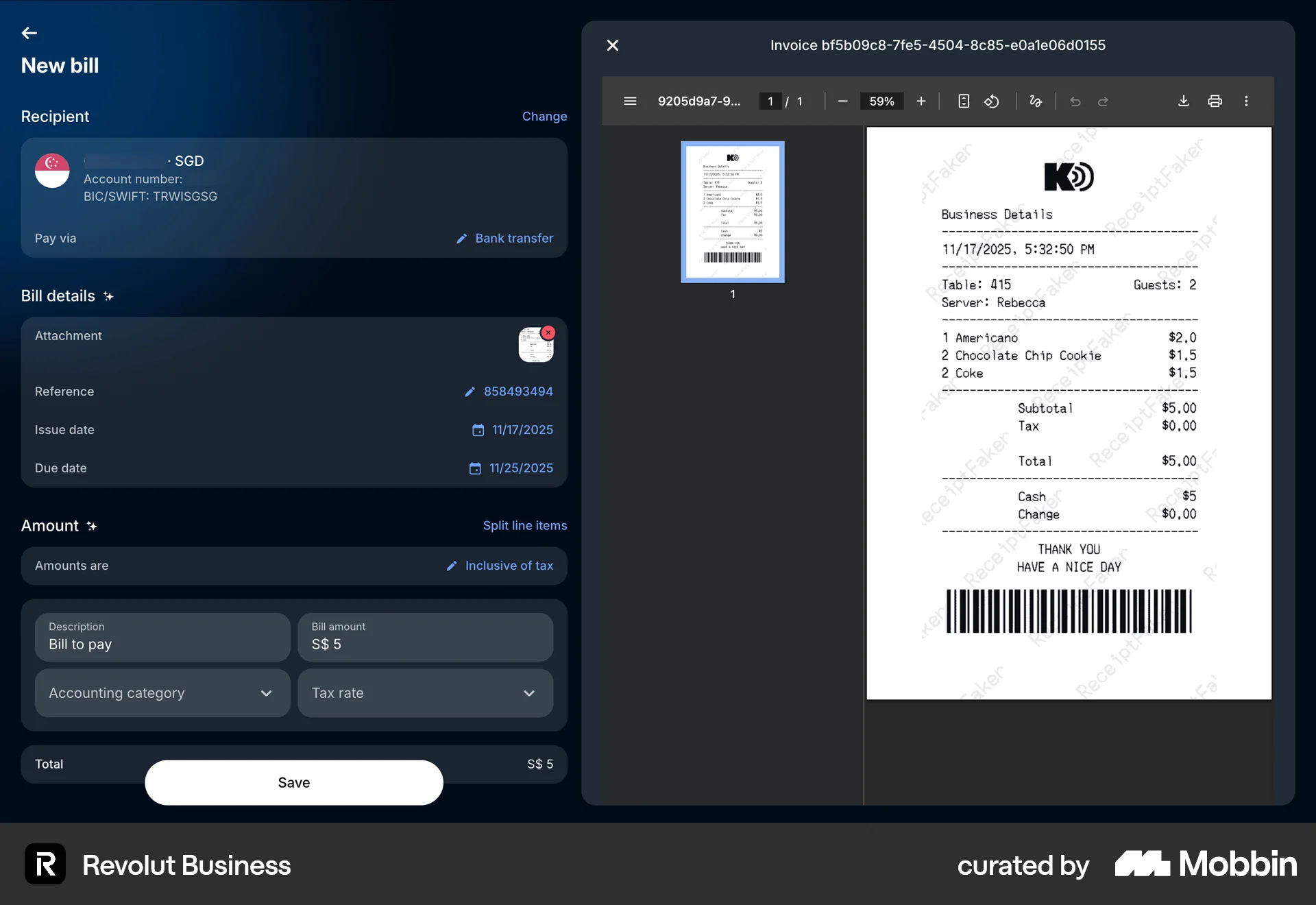Click the PDF redo arrow
The height and width of the screenshot is (905, 1316).
click(1103, 101)
